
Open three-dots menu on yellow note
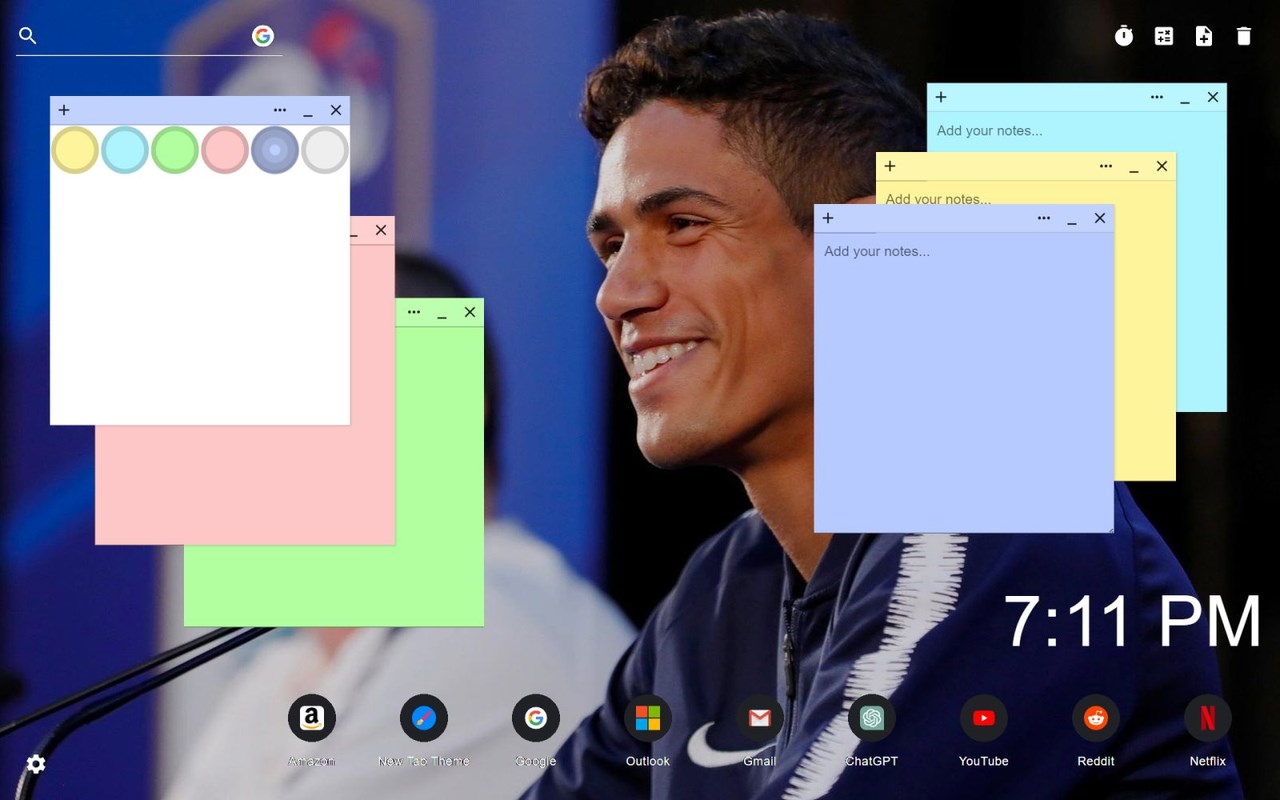(x=1106, y=166)
